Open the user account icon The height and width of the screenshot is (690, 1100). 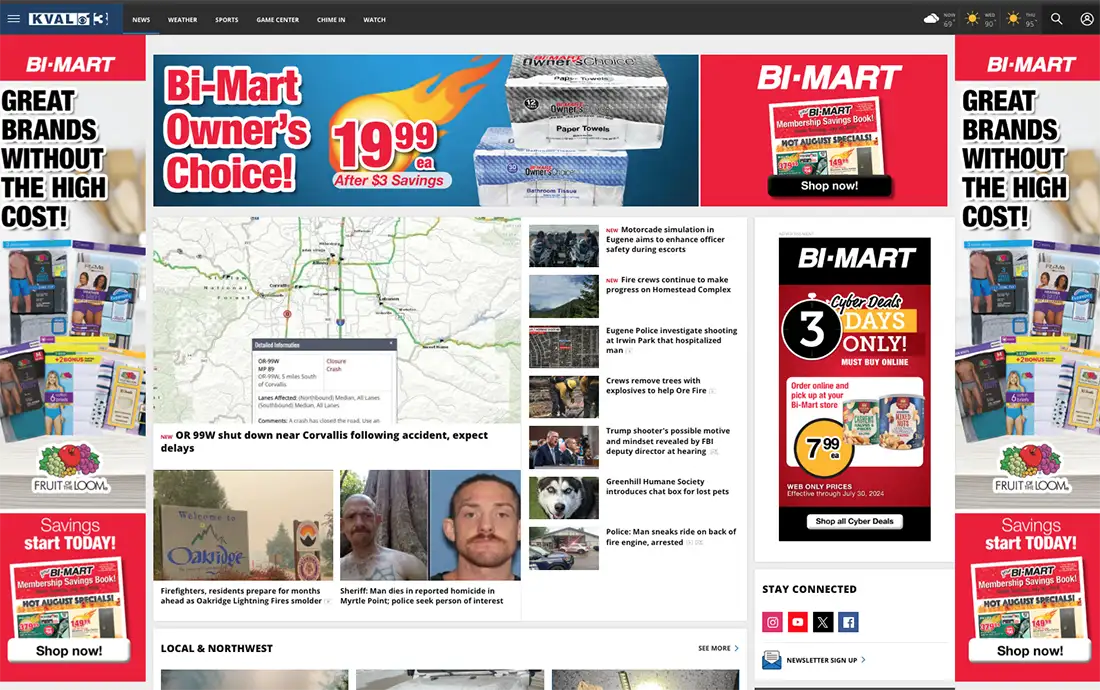coord(1087,19)
